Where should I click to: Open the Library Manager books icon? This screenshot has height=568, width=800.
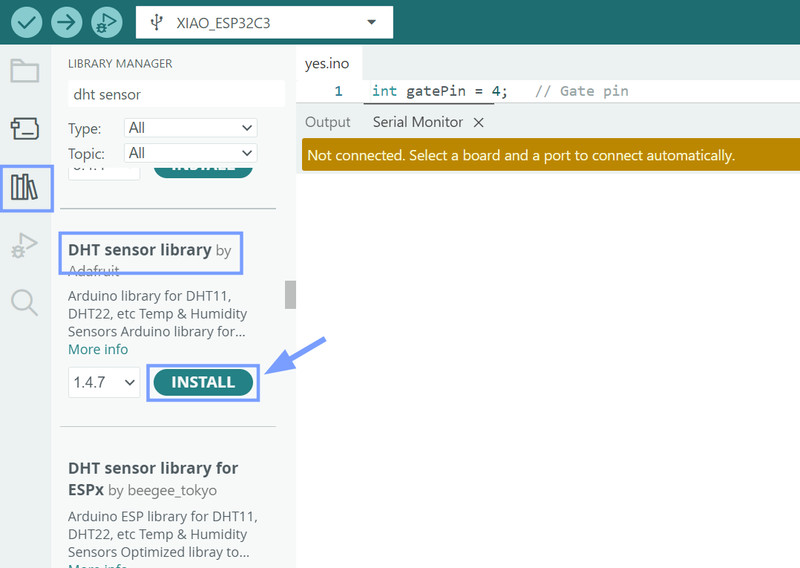25,188
